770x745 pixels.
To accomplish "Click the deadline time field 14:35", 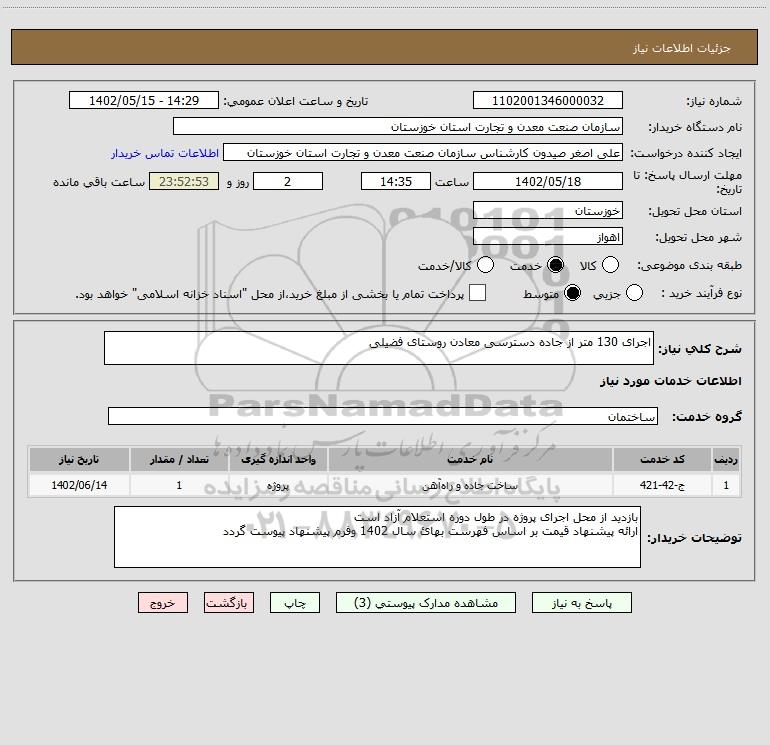I will (396, 181).
